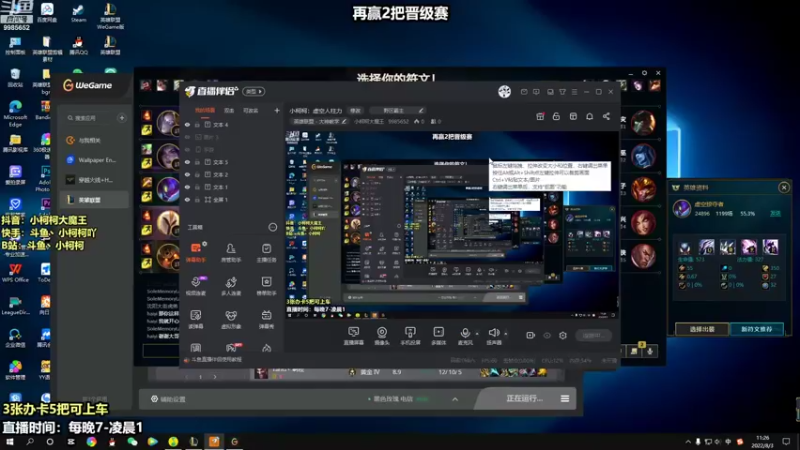The width and height of the screenshot is (800, 450).
Task: Click the 正在运行... button in WeGame
Action: pos(524,398)
